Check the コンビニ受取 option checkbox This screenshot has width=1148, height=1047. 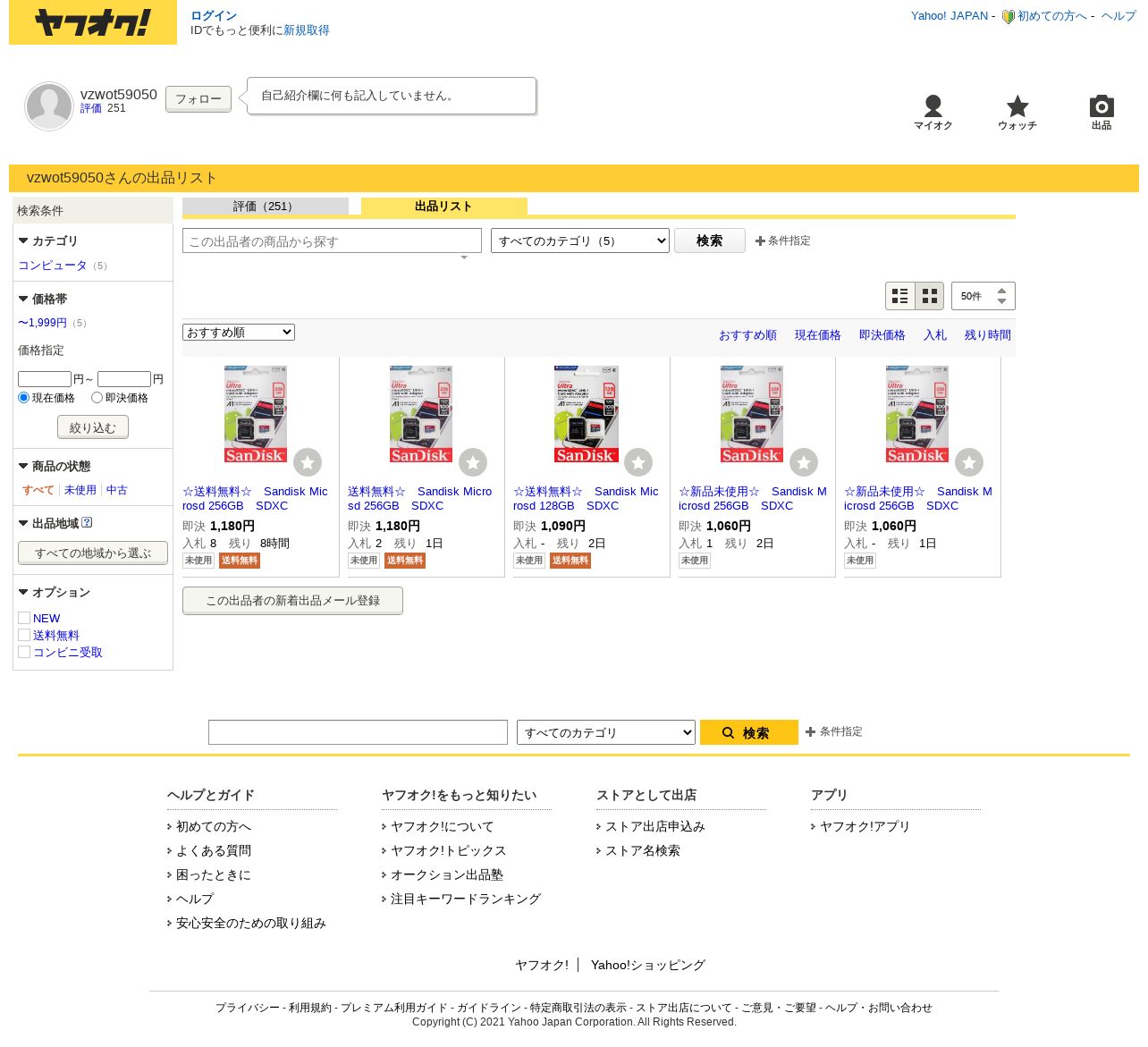coord(24,652)
